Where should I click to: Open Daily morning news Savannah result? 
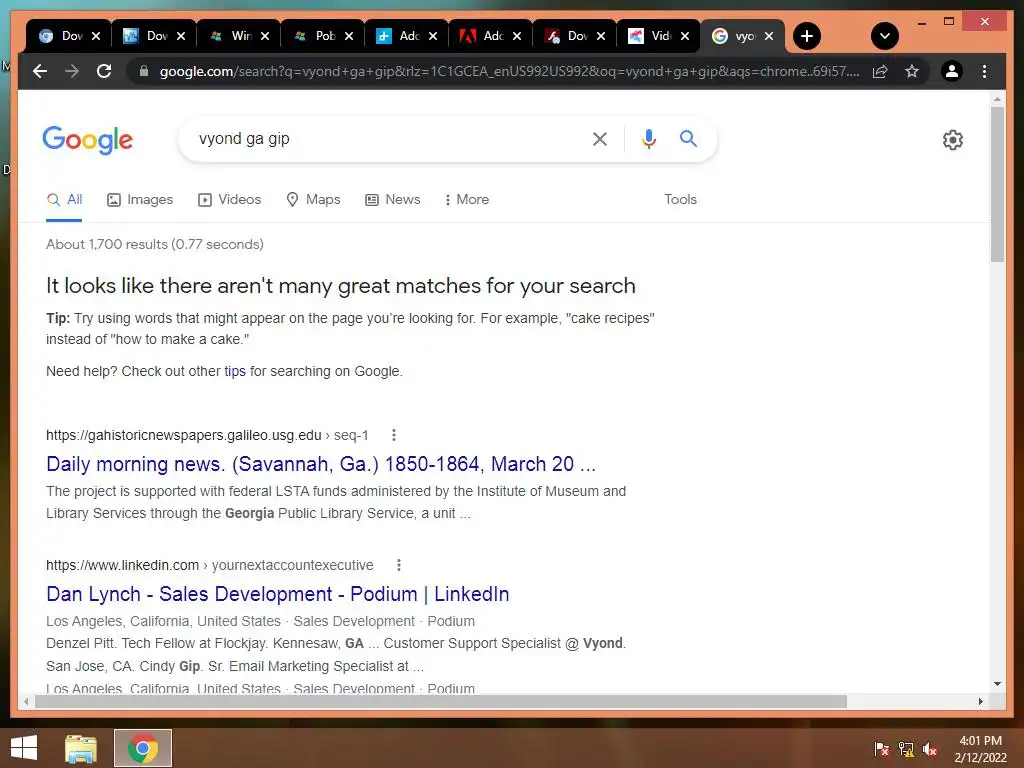tap(321, 464)
